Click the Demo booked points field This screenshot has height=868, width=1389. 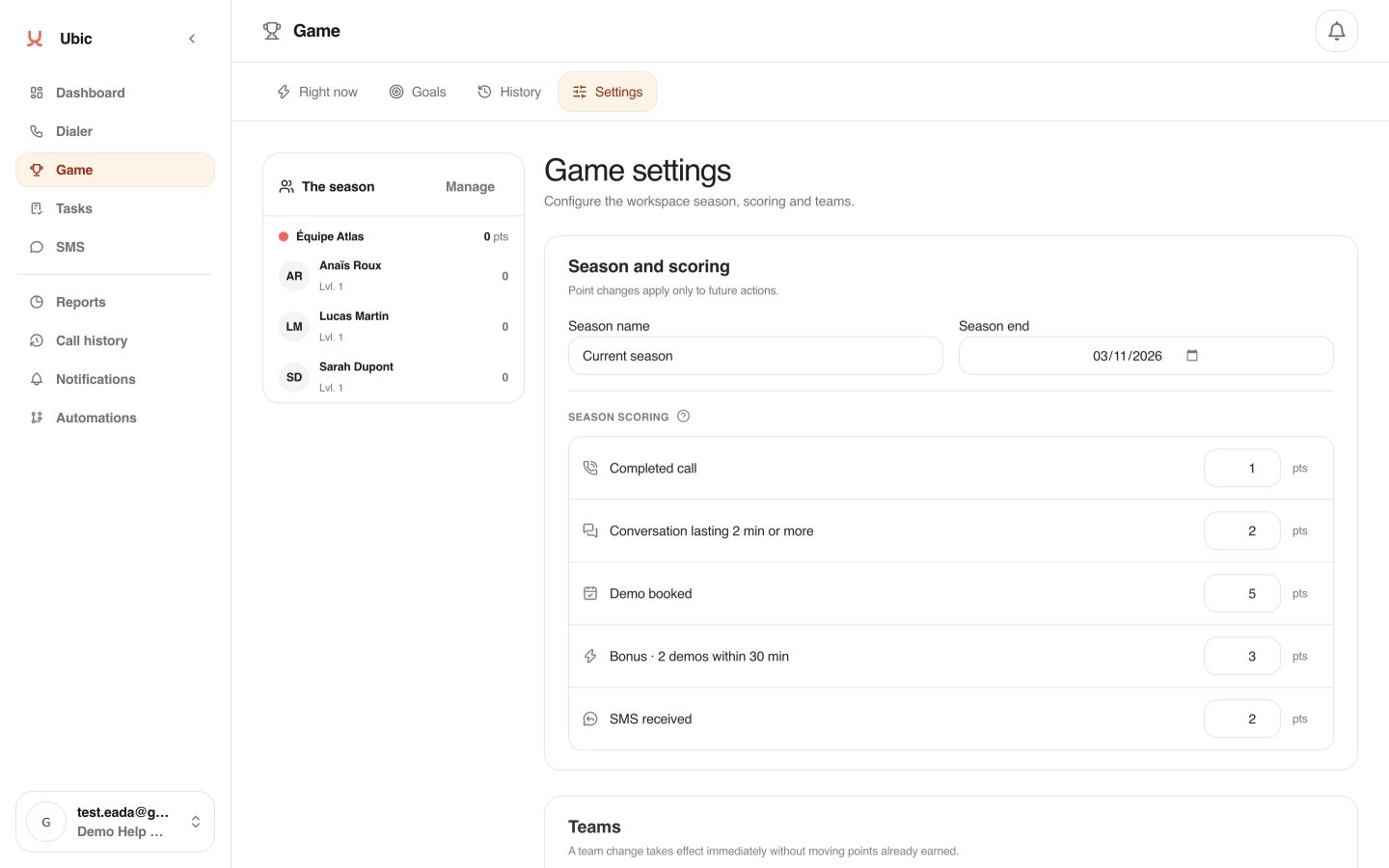pyautogui.click(x=1242, y=593)
